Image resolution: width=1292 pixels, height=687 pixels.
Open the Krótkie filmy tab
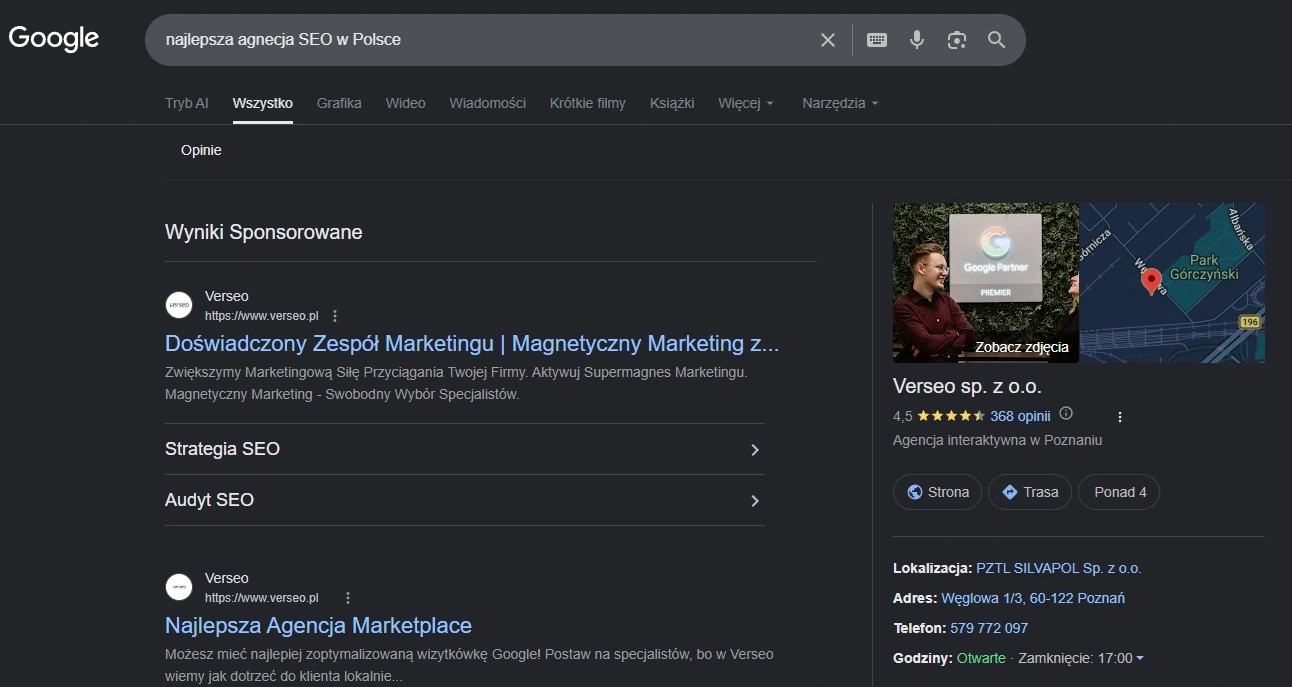coord(588,103)
